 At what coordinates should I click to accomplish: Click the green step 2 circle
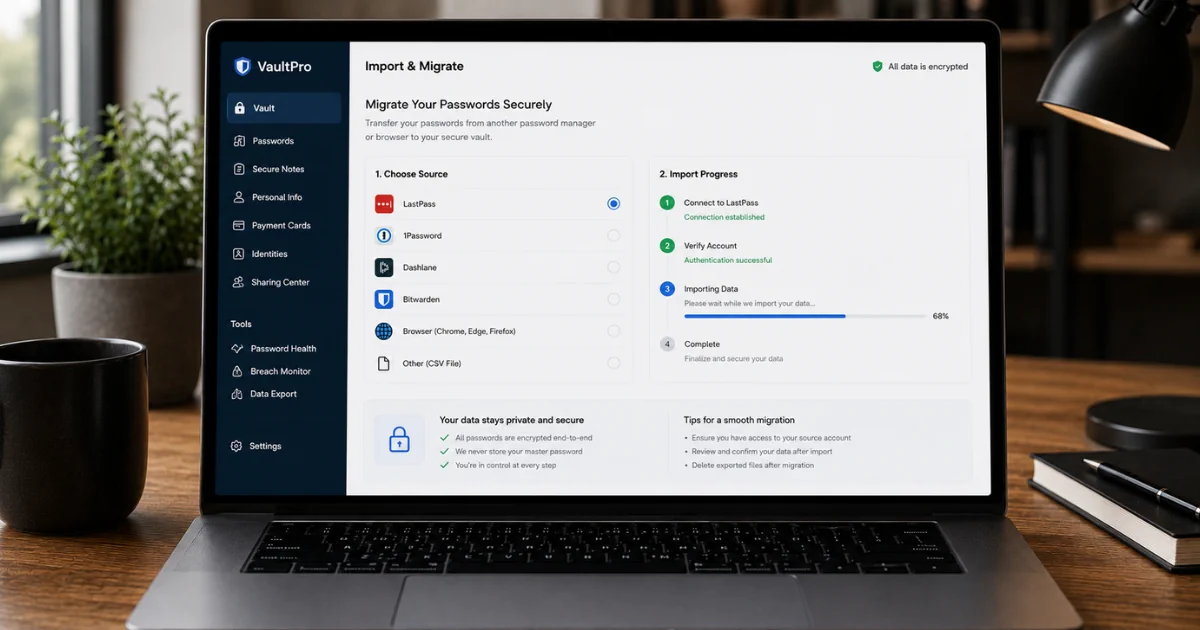click(x=667, y=245)
